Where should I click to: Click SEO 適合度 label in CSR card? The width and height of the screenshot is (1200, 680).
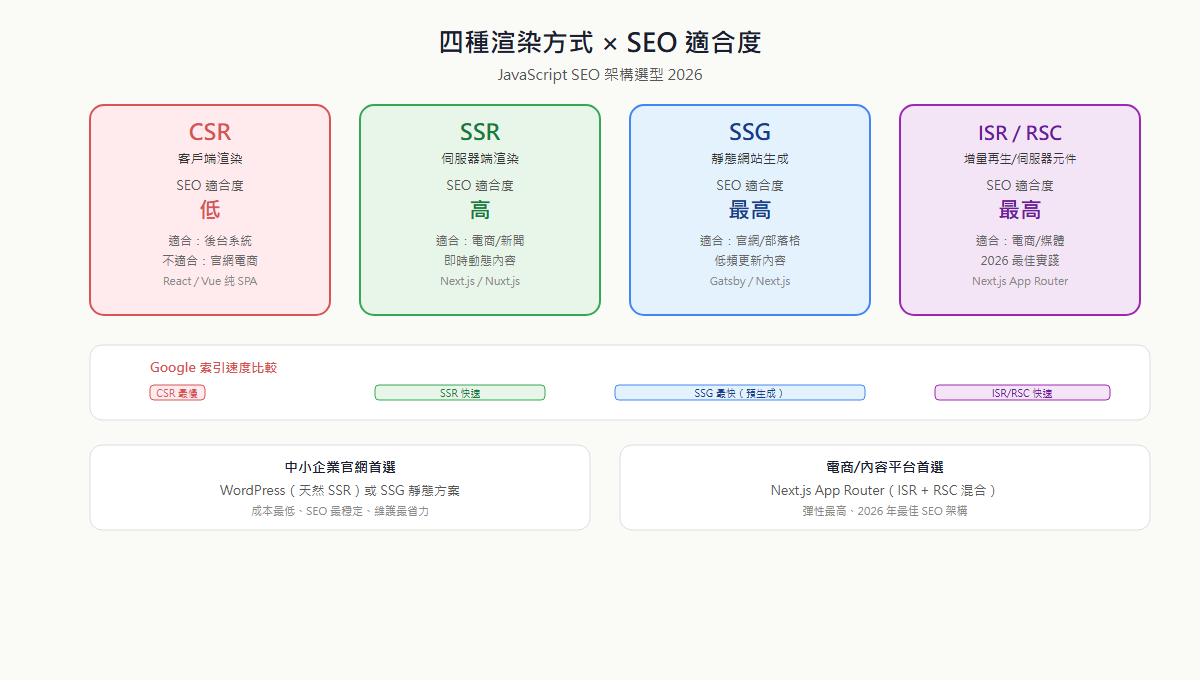[210, 185]
